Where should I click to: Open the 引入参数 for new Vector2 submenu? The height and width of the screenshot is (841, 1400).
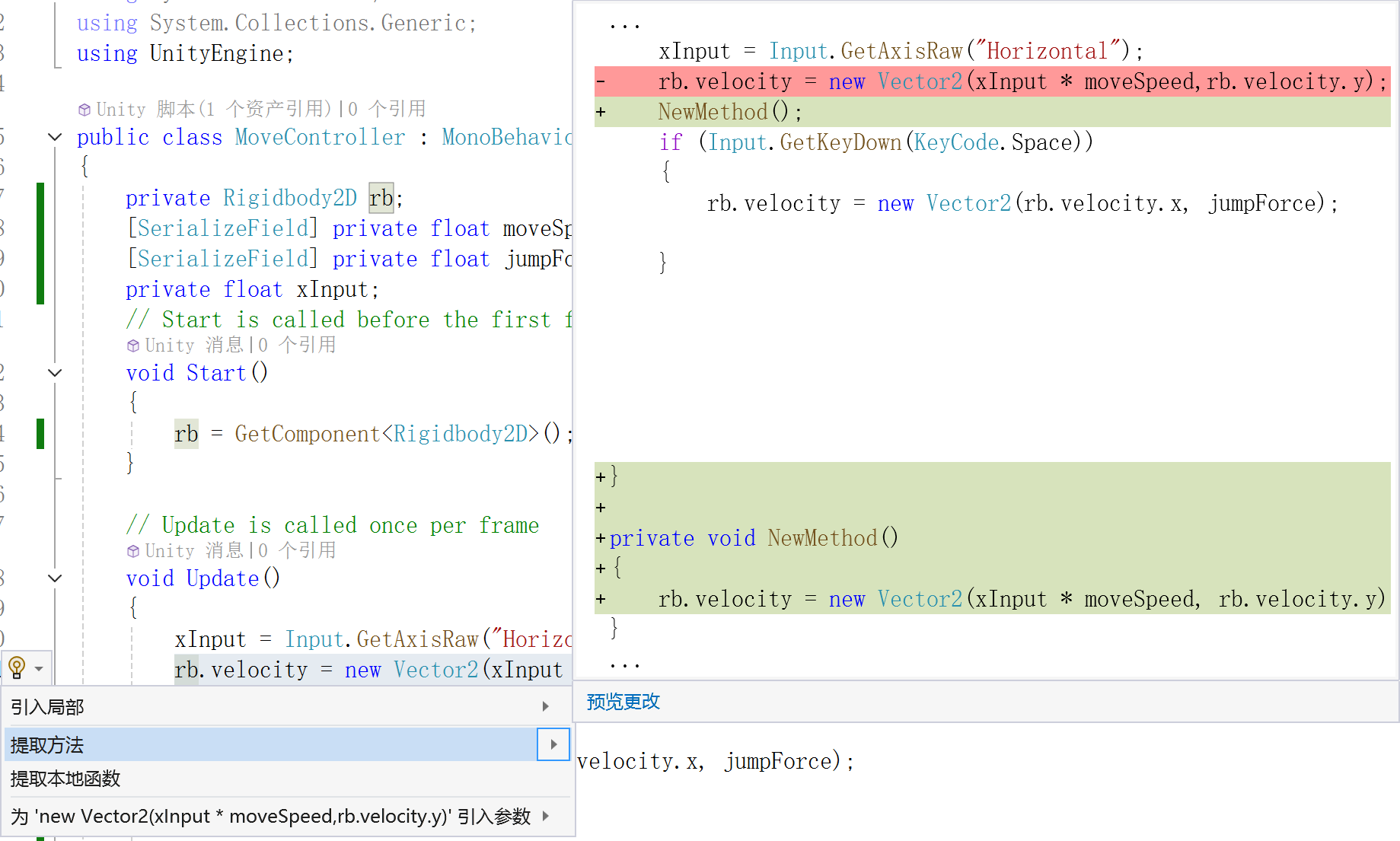click(287, 817)
